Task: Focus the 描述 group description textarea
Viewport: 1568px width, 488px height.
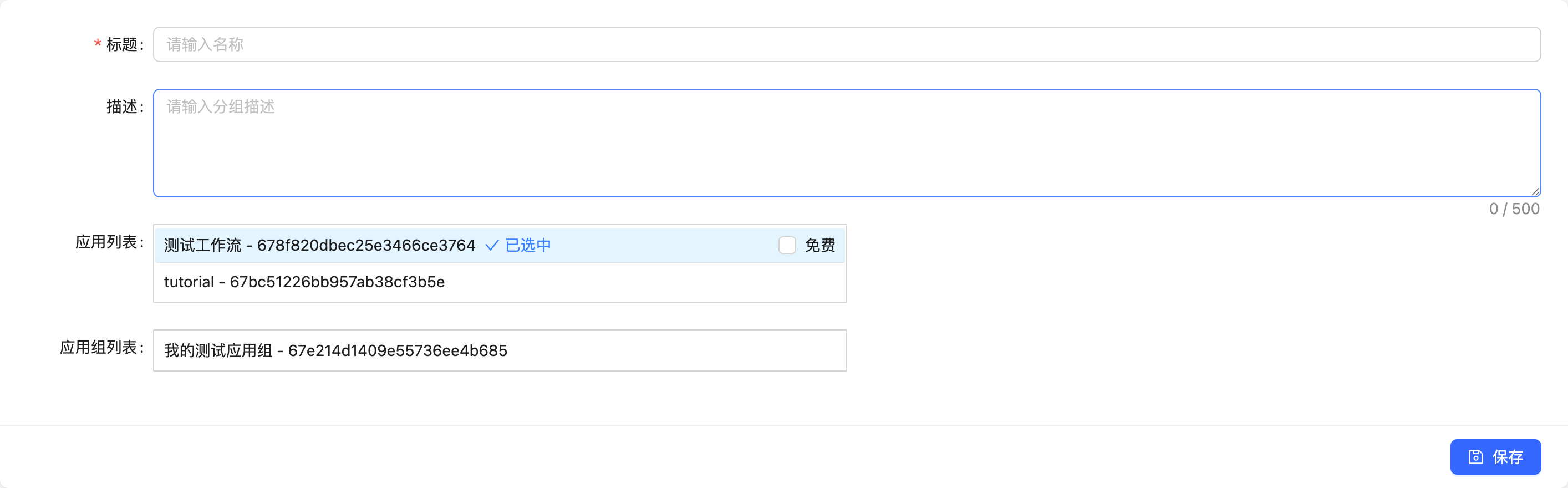Action: point(847,143)
